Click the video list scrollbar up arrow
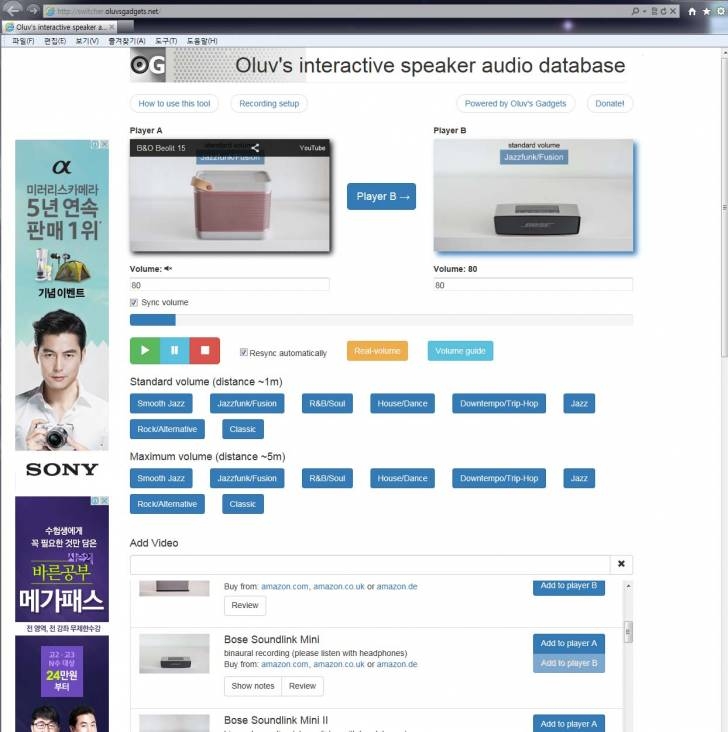Image resolution: width=728 pixels, height=732 pixels. 629,586
